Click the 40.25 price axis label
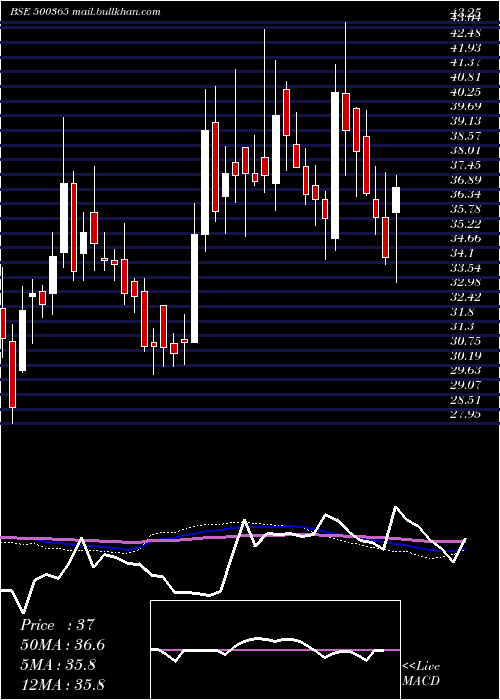This screenshot has height=700, width=500. (x=466, y=92)
